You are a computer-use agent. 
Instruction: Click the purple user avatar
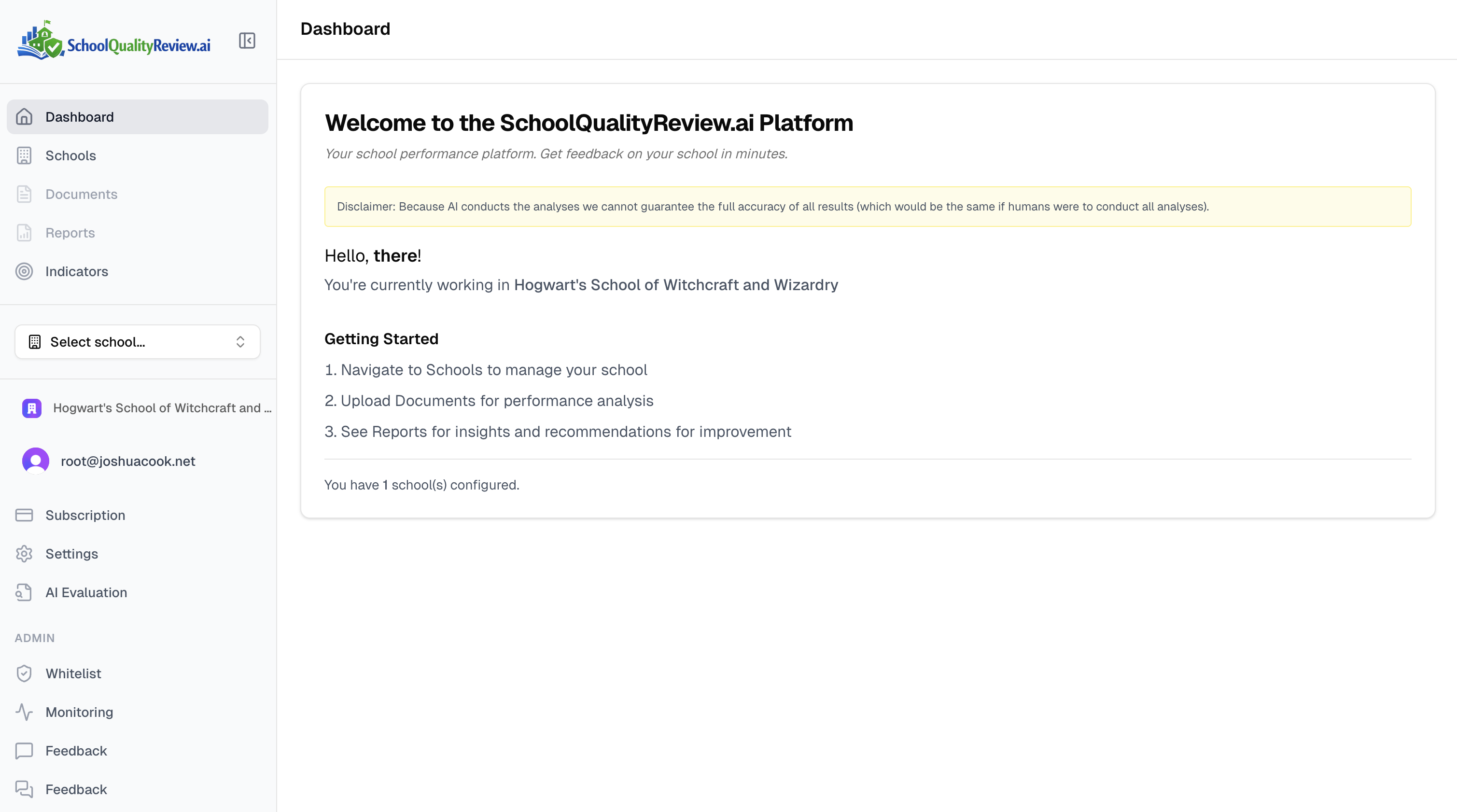coord(36,461)
